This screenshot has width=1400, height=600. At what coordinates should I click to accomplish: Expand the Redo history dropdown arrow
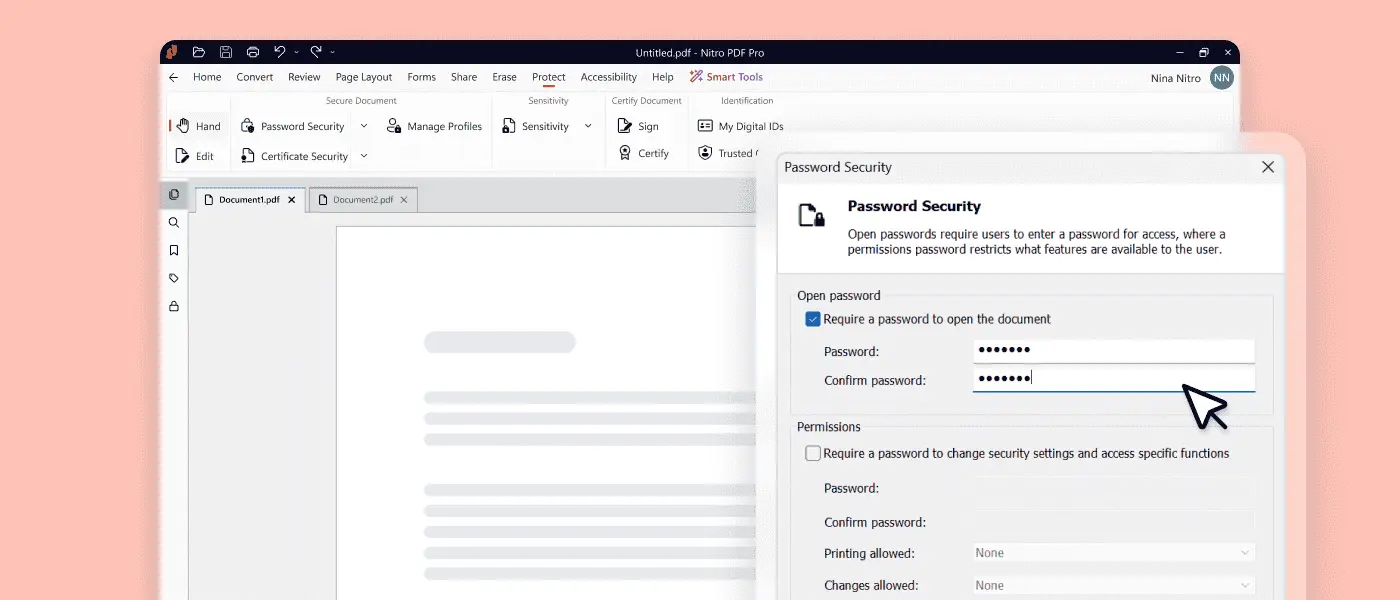coord(332,52)
